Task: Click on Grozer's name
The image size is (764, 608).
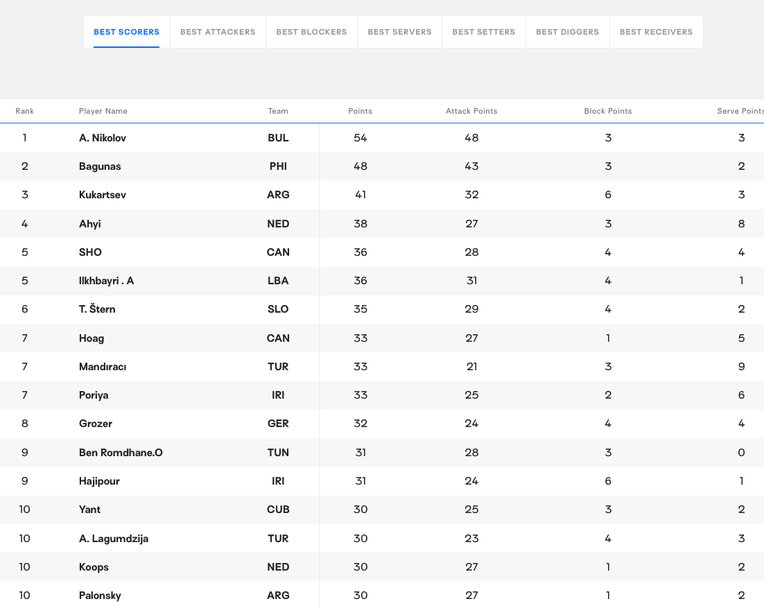Action: [x=95, y=424]
